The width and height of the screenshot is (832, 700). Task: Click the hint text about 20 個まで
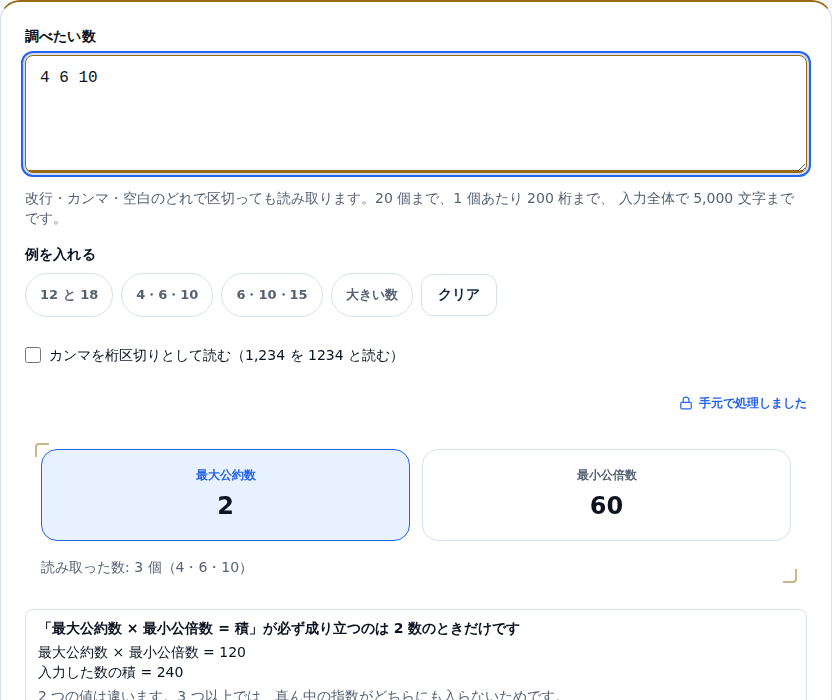point(410,208)
